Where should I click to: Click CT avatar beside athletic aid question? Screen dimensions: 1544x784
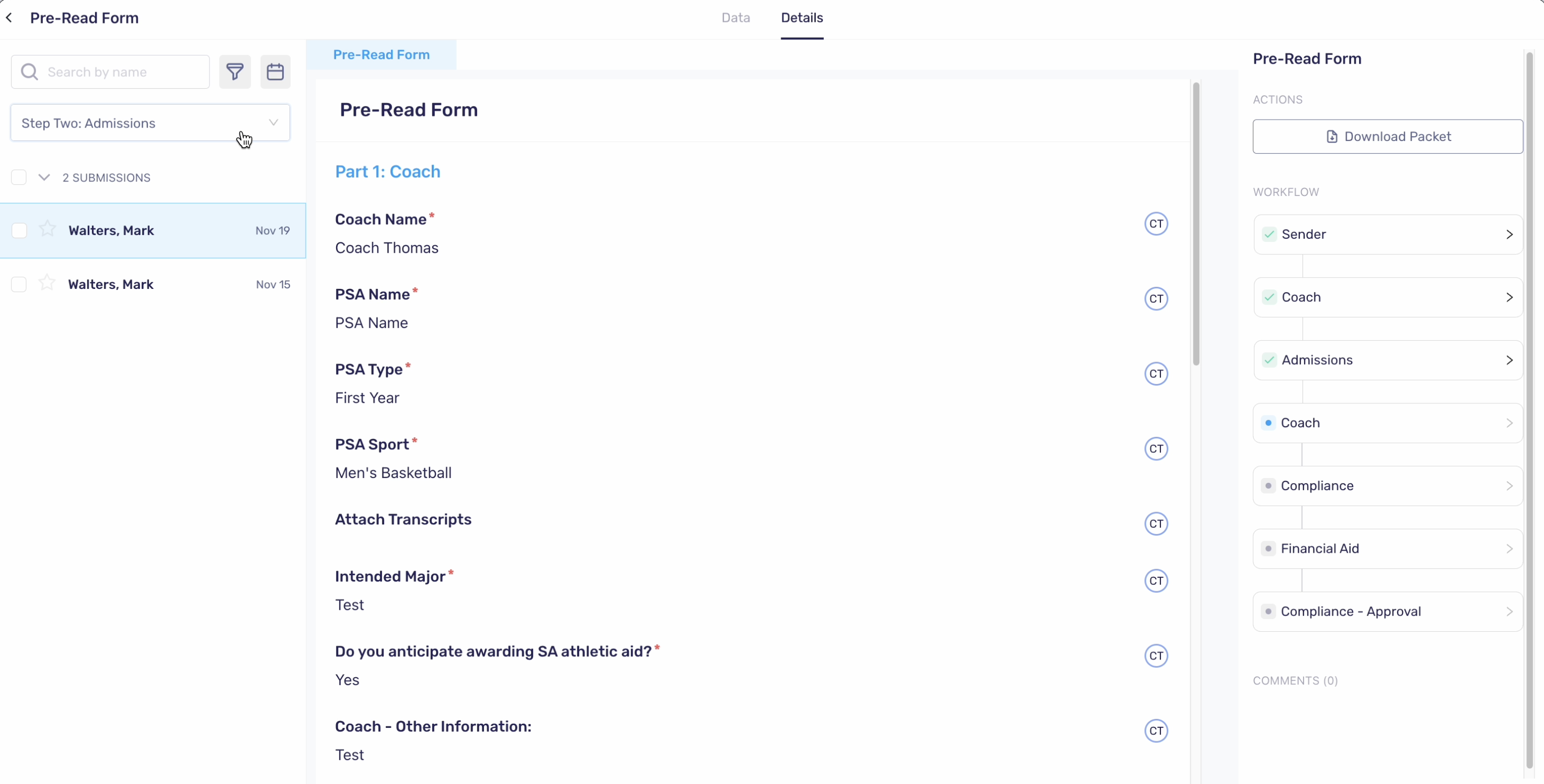[1156, 656]
